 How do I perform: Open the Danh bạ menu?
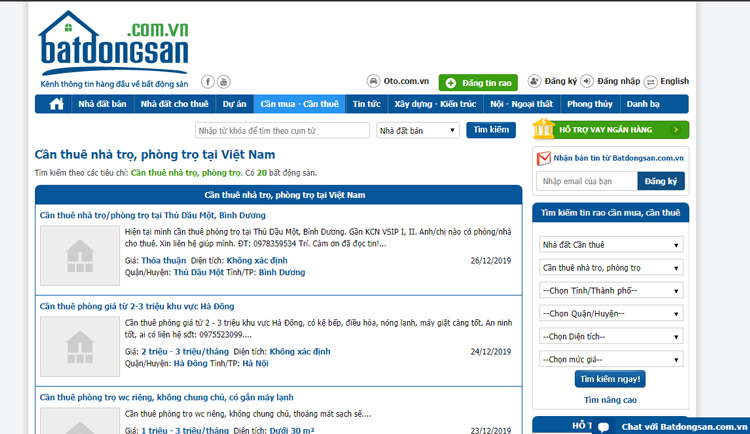643,104
